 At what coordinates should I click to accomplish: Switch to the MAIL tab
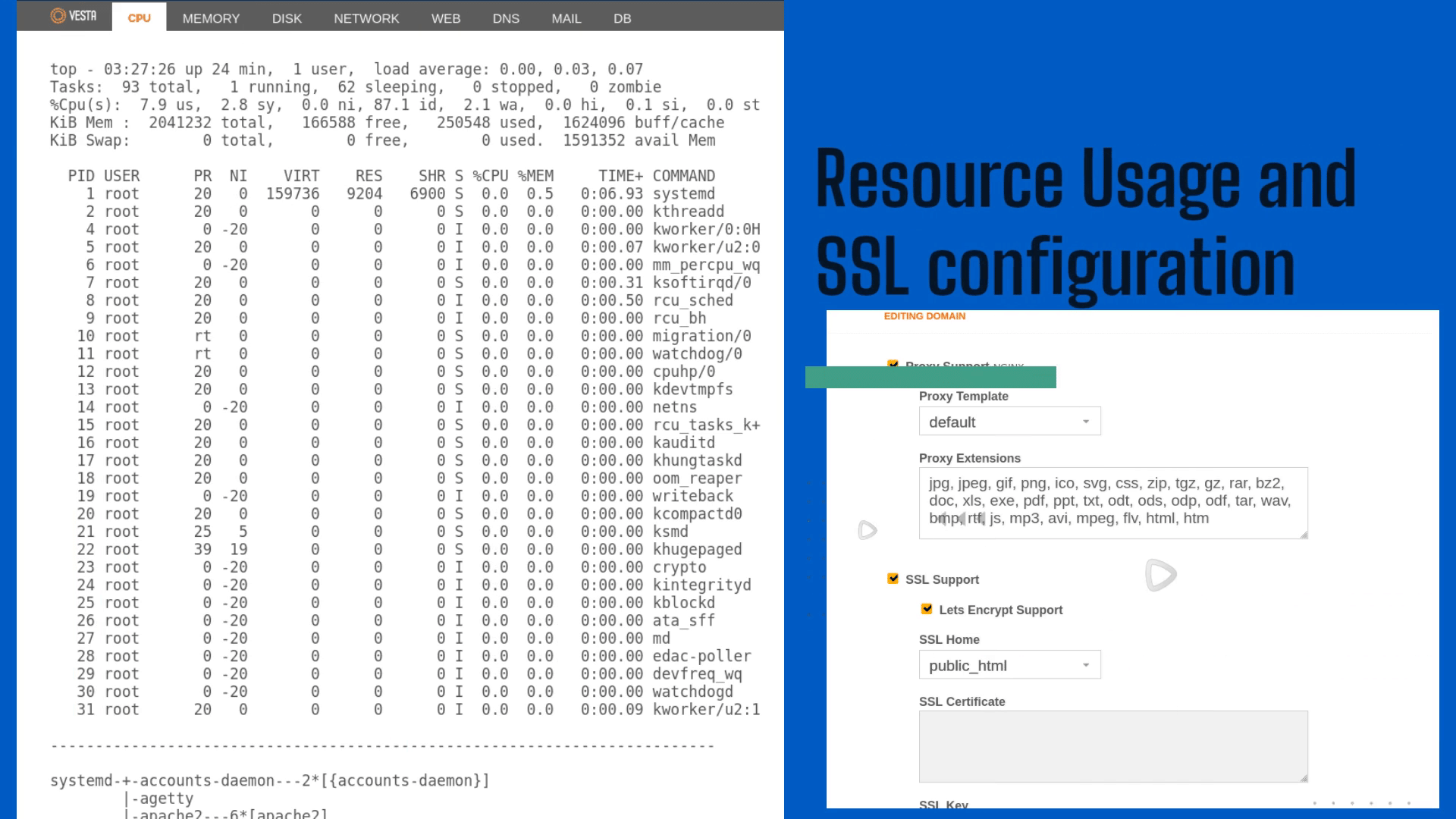(x=566, y=18)
